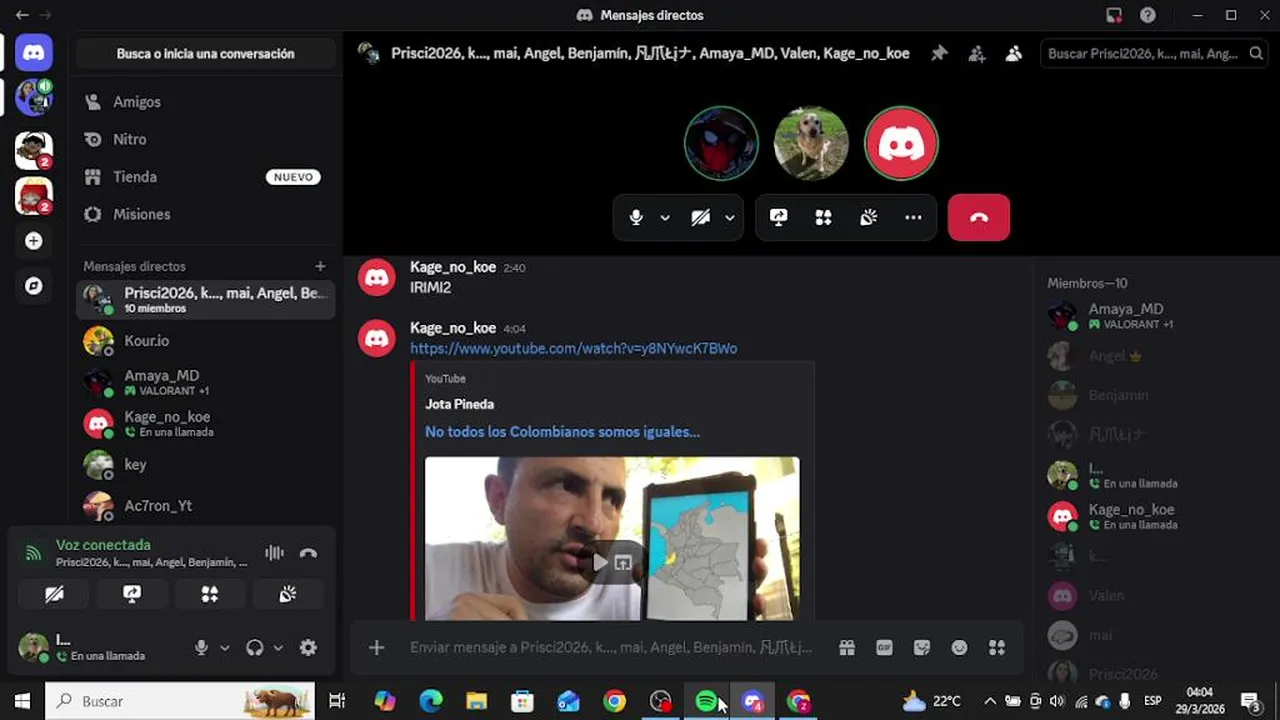Click 'Busca o inicia una conversación' button
Screen dimensions: 1280x720
click(x=205, y=54)
